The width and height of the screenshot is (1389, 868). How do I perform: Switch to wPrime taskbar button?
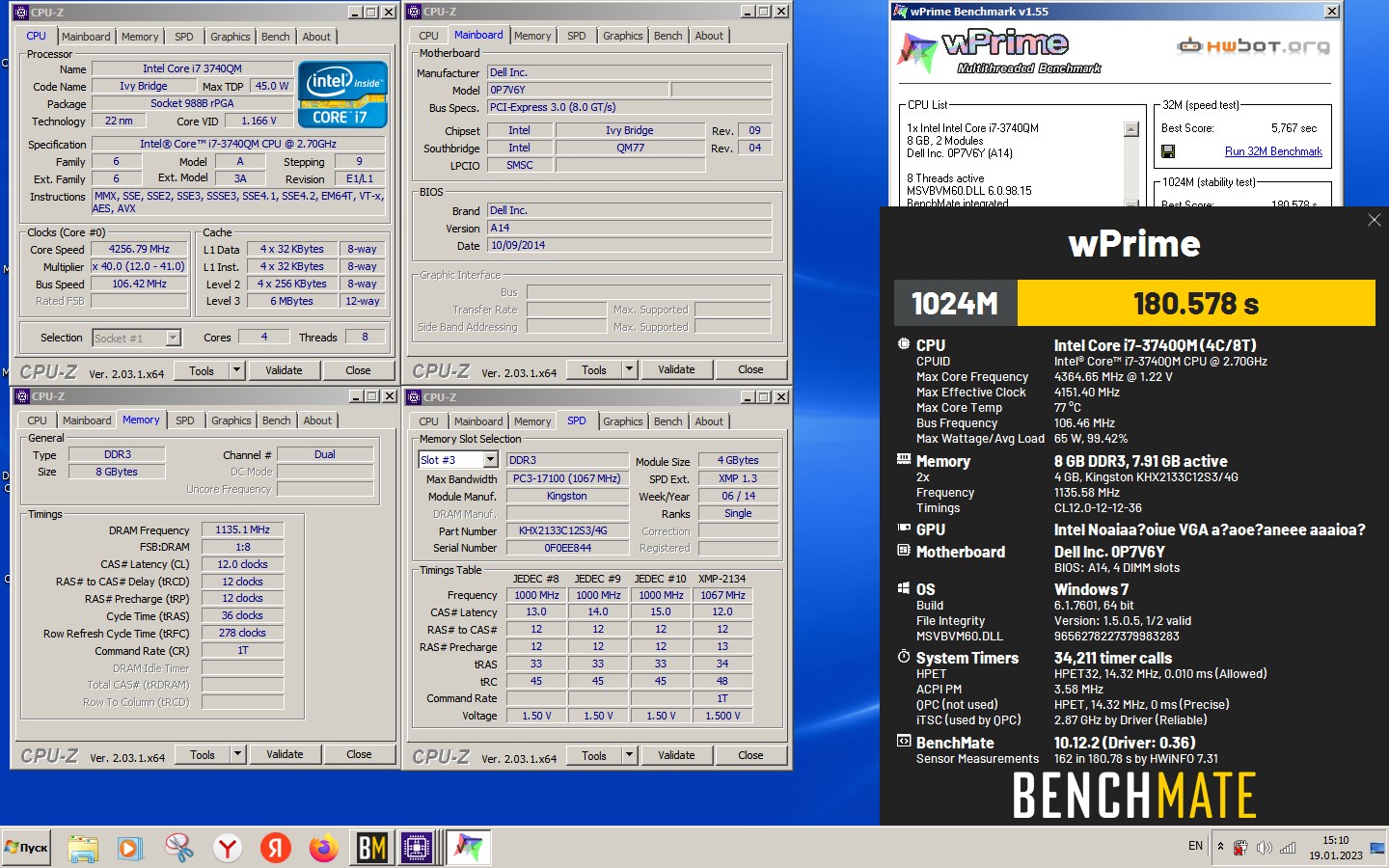click(469, 848)
